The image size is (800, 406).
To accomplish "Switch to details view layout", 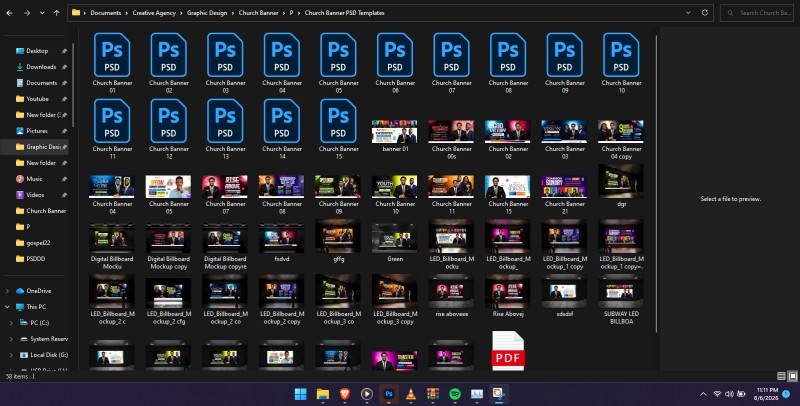I will click(781, 376).
